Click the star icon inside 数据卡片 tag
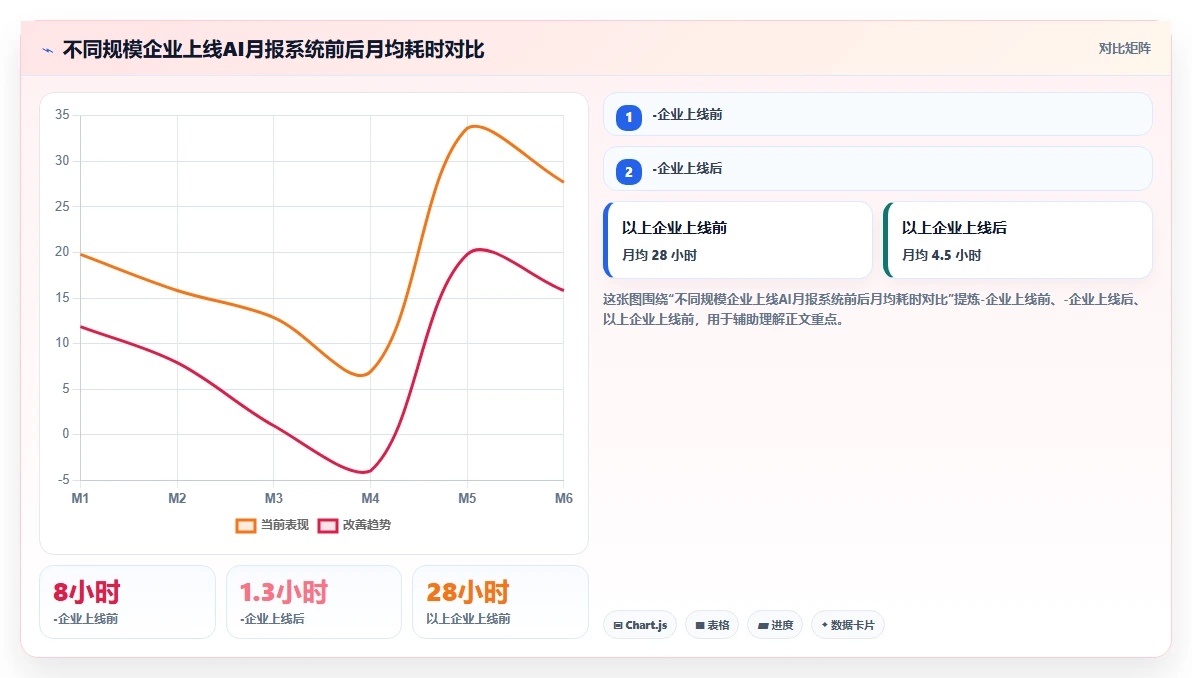The image size is (1192, 678). pyautogui.click(x=825, y=625)
